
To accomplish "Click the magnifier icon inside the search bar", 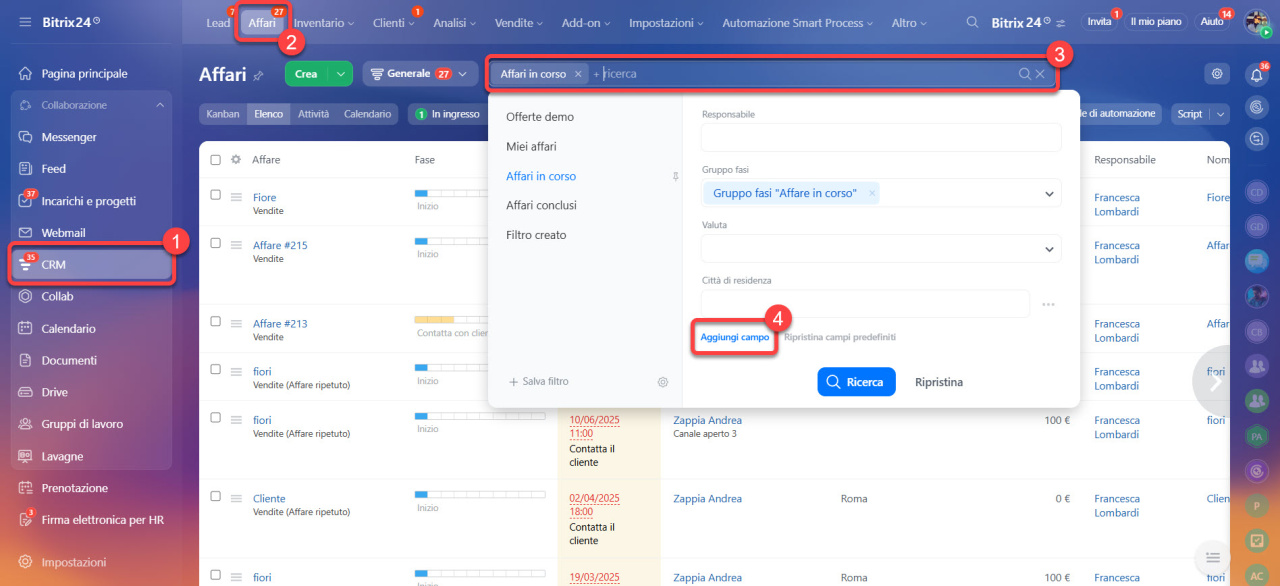I will click(1025, 74).
